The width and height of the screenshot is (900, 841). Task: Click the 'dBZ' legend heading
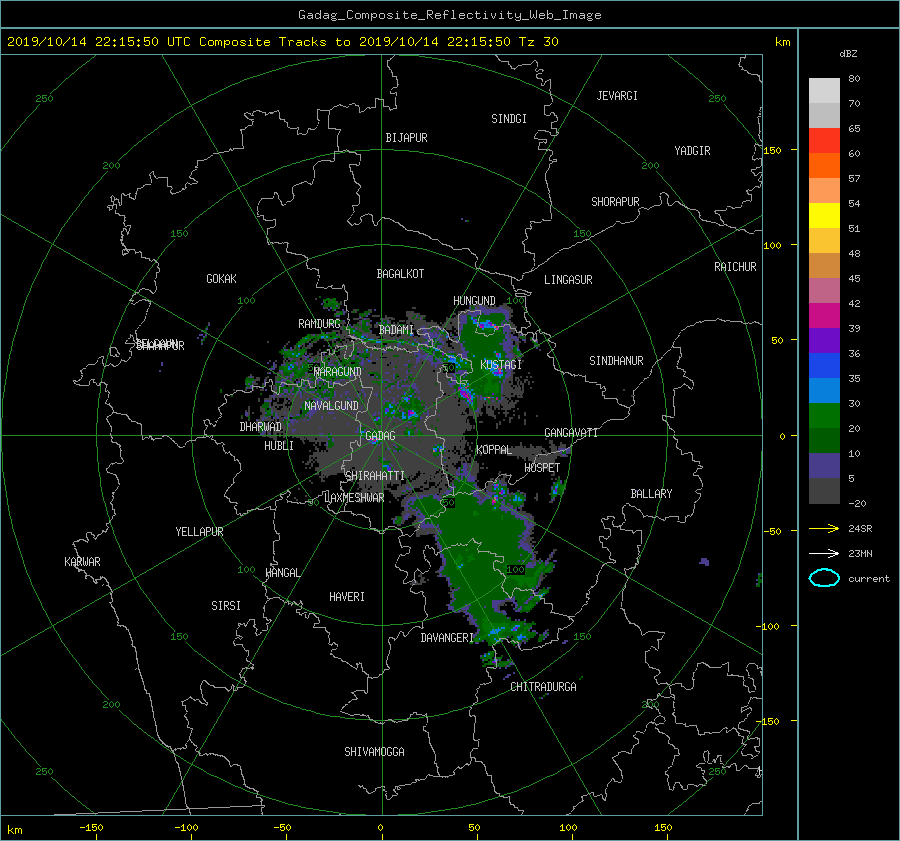(x=848, y=54)
